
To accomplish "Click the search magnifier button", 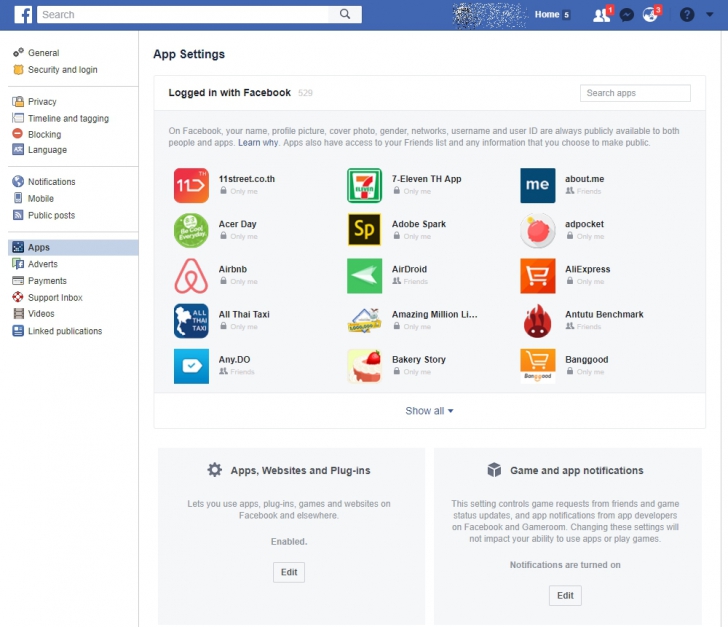I will point(345,14).
